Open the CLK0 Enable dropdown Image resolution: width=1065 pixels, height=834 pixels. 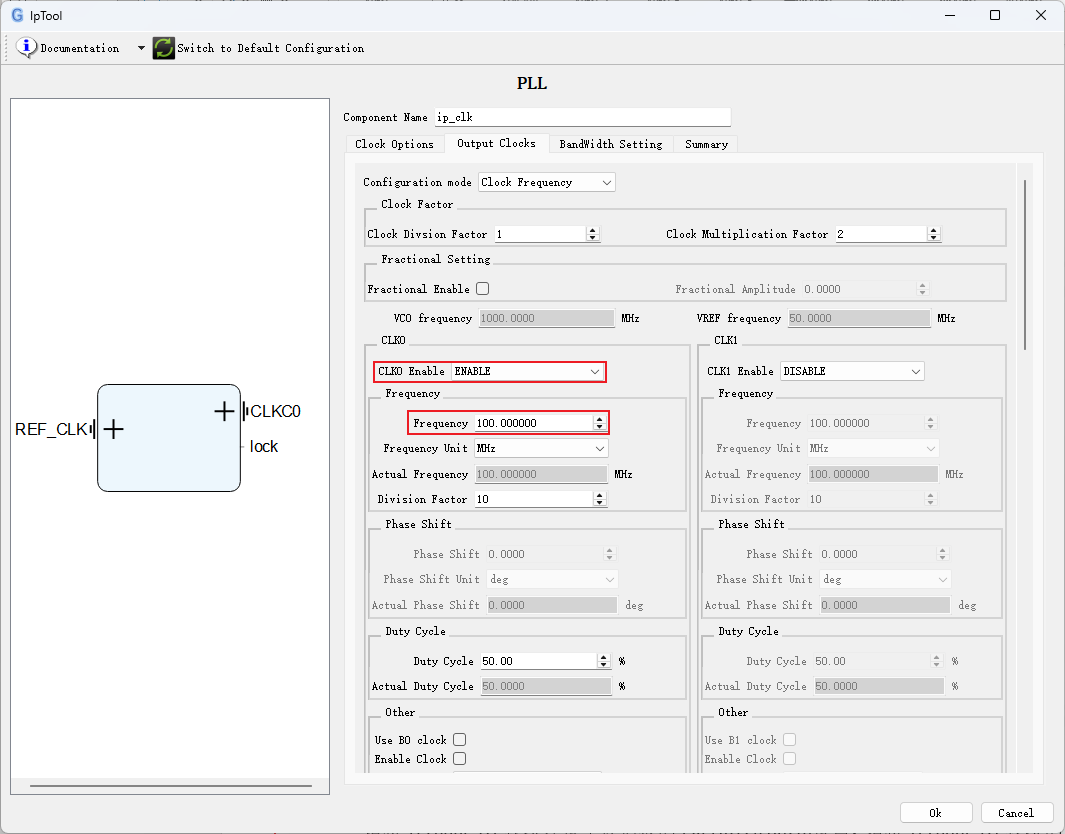coord(528,371)
